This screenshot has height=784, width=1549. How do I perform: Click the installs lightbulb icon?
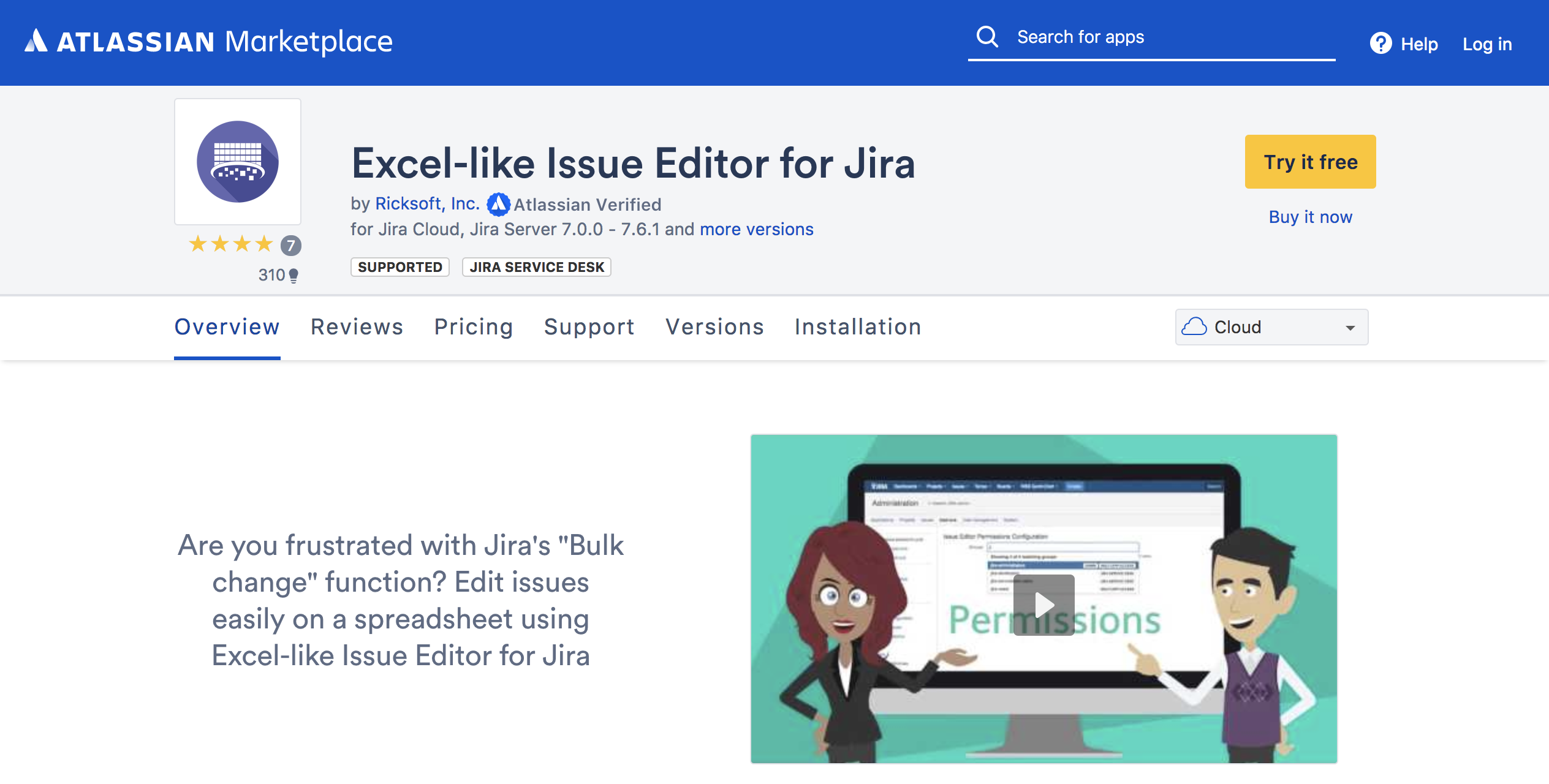(294, 276)
